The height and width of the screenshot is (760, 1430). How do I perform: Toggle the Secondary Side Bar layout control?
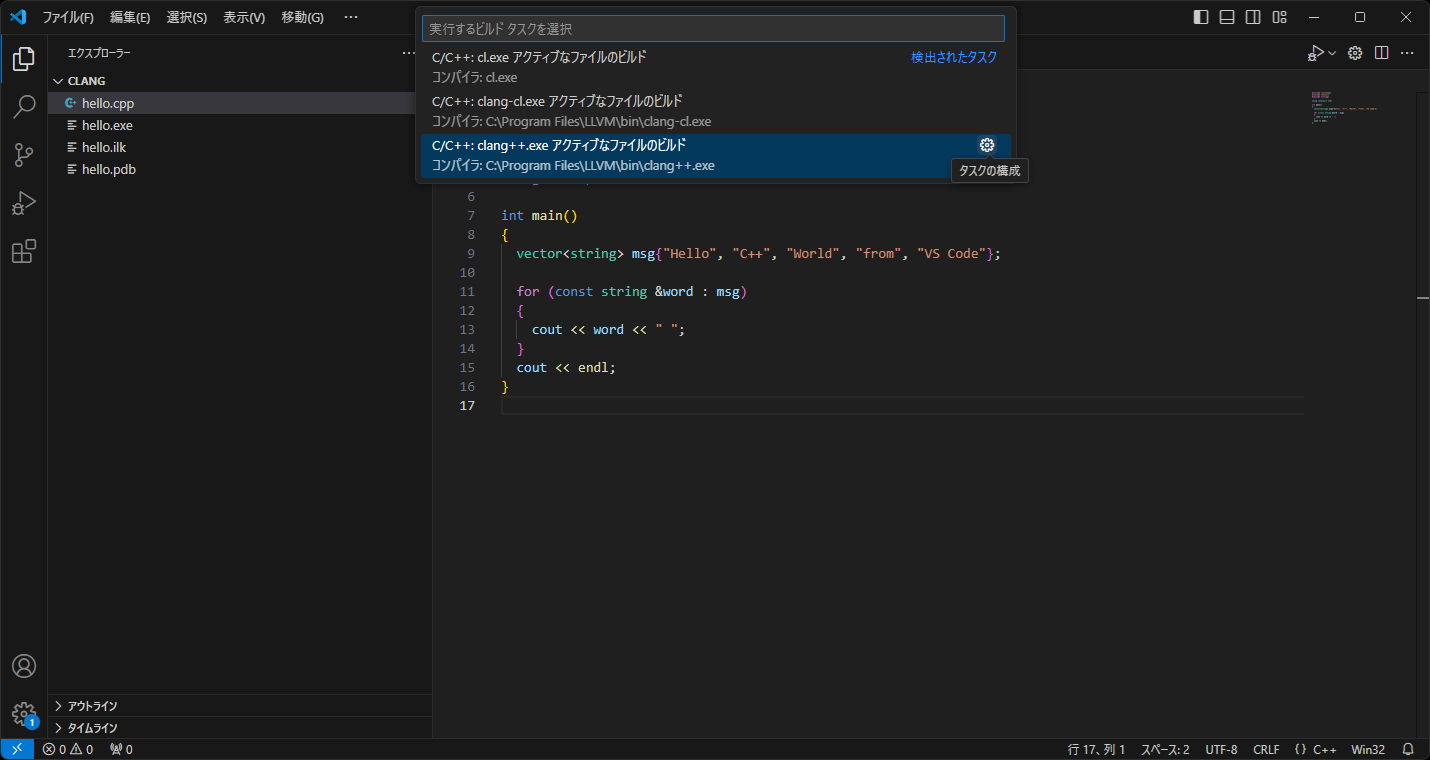(x=1252, y=17)
